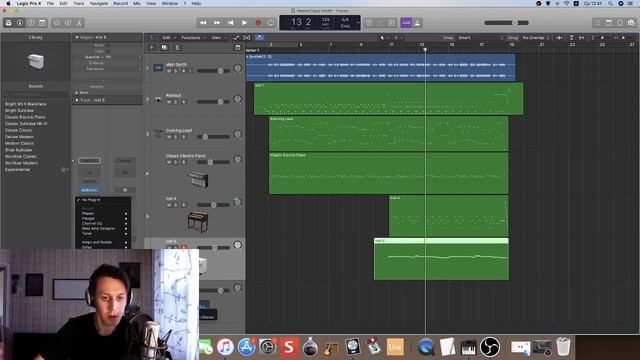This screenshot has height=360, width=640.
Task: Toggle the Cycle button in transport
Action: pos(271,23)
